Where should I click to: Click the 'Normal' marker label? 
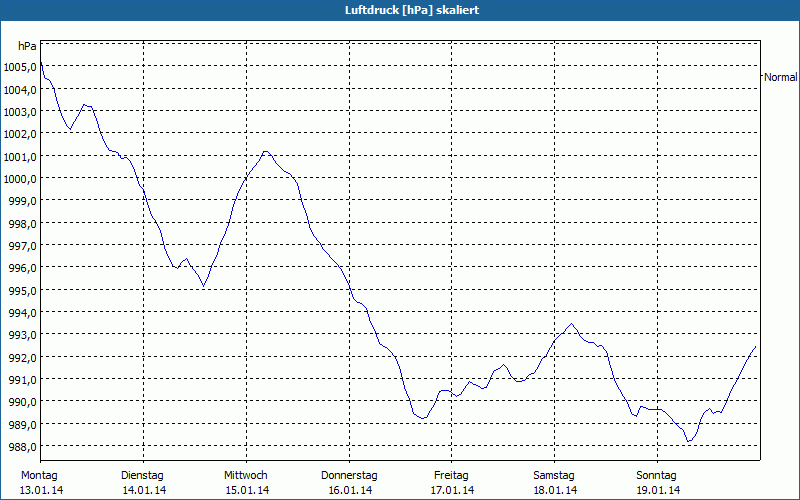click(781, 77)
